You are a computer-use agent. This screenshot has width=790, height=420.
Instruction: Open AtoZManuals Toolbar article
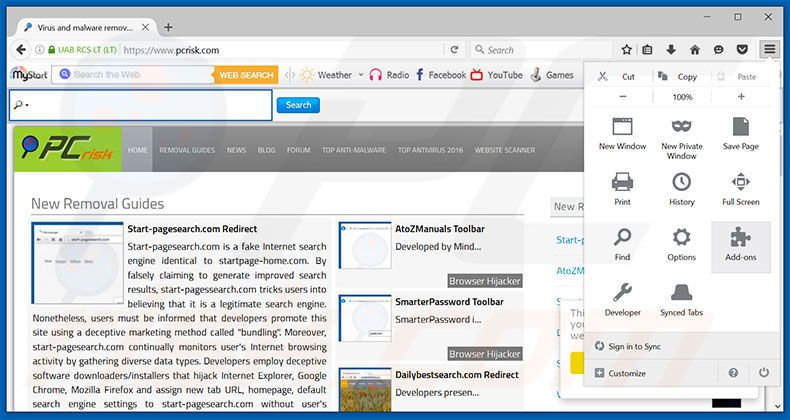click(x=440, y=229)
